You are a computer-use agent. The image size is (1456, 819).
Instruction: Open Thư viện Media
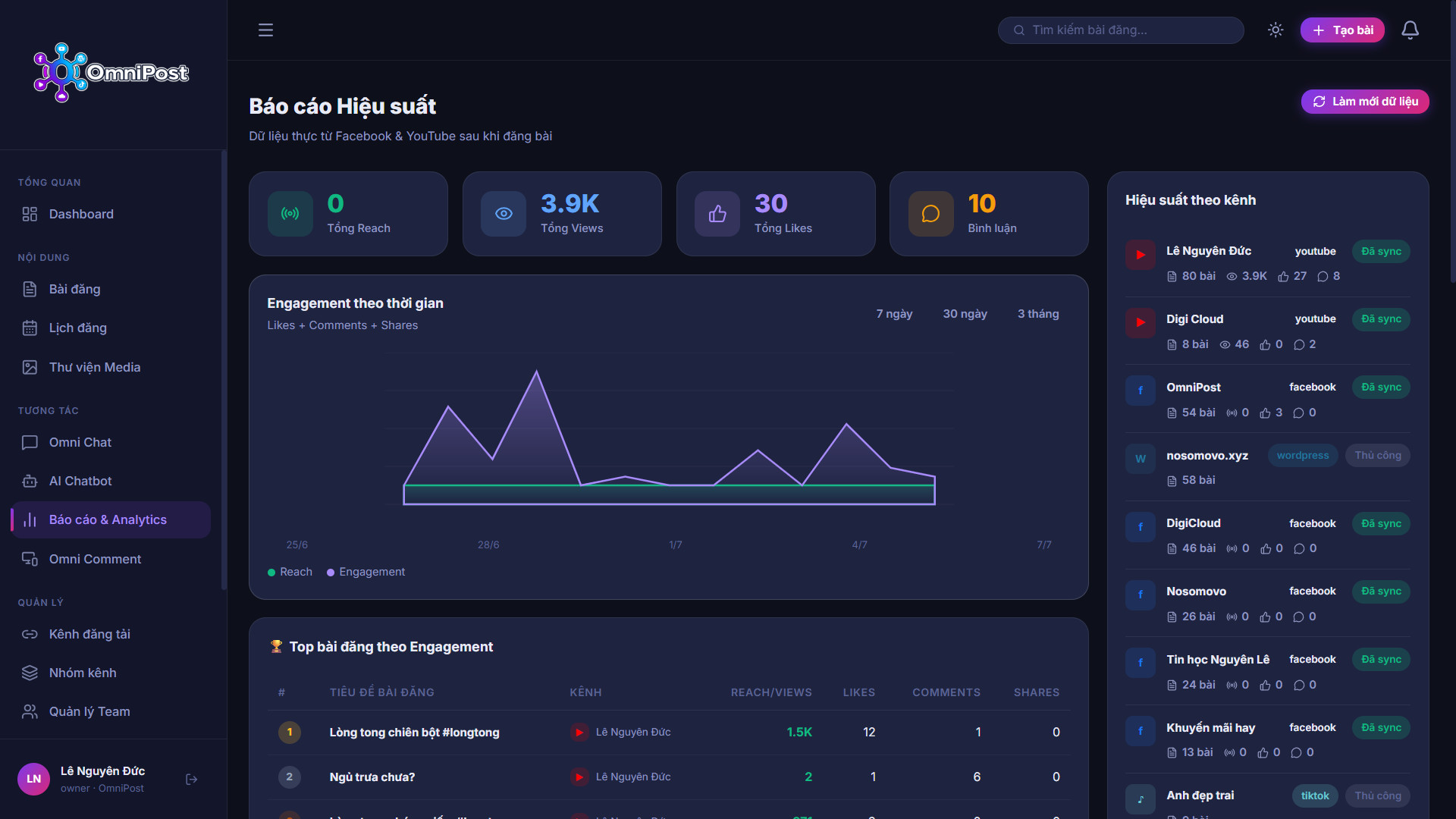point(111,368)
